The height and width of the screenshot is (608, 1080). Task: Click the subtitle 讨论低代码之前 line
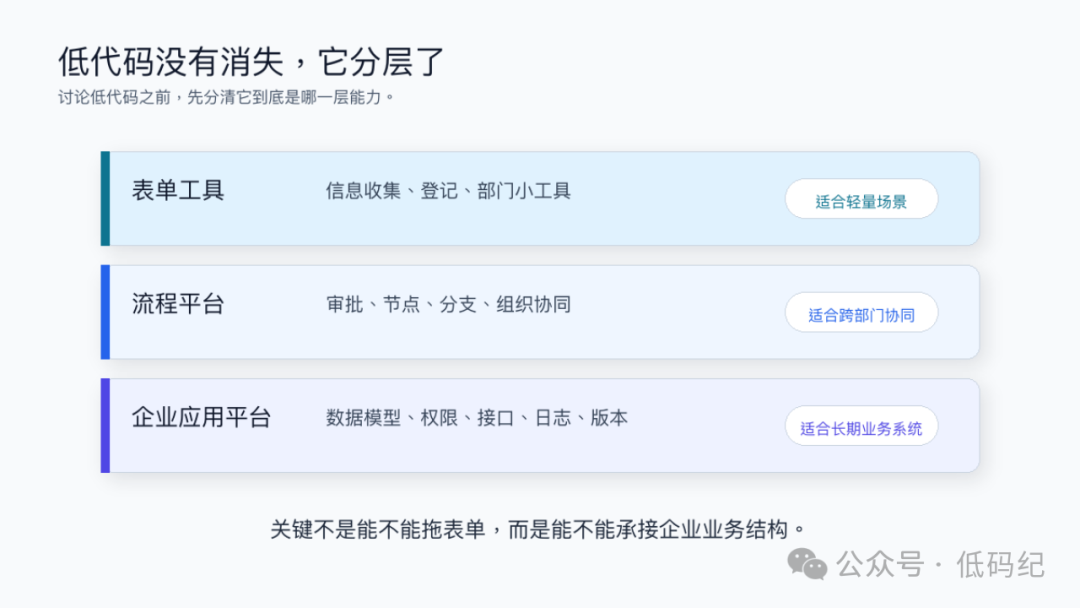click(x=226, y=97)
